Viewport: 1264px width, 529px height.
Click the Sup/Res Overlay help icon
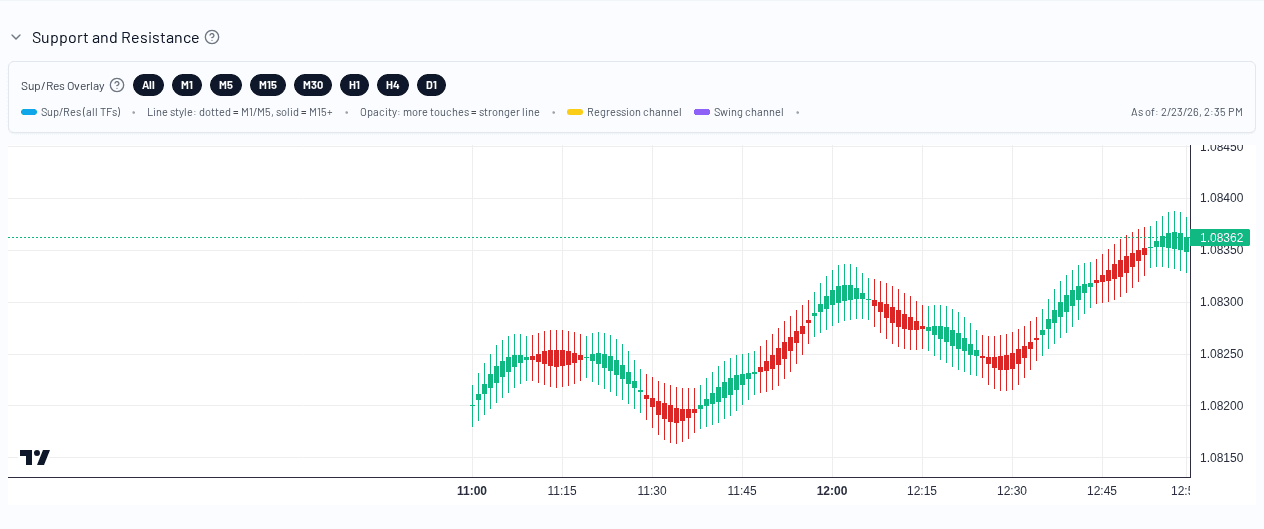point(117,85)
